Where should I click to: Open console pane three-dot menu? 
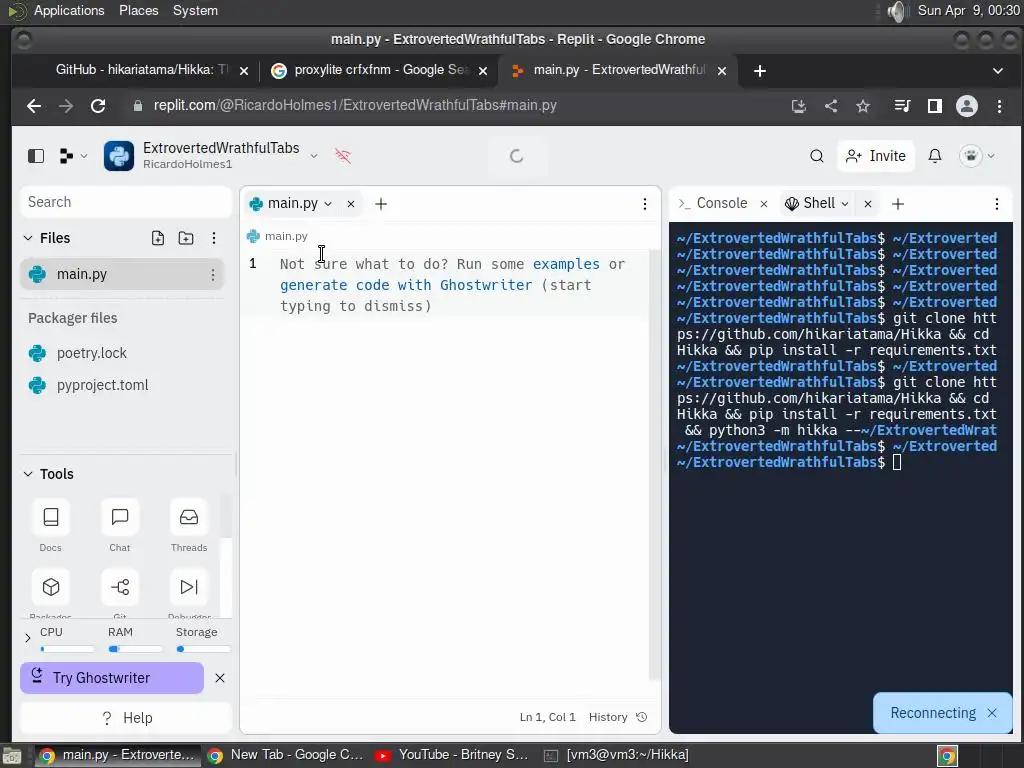click(x=997, y=204)
